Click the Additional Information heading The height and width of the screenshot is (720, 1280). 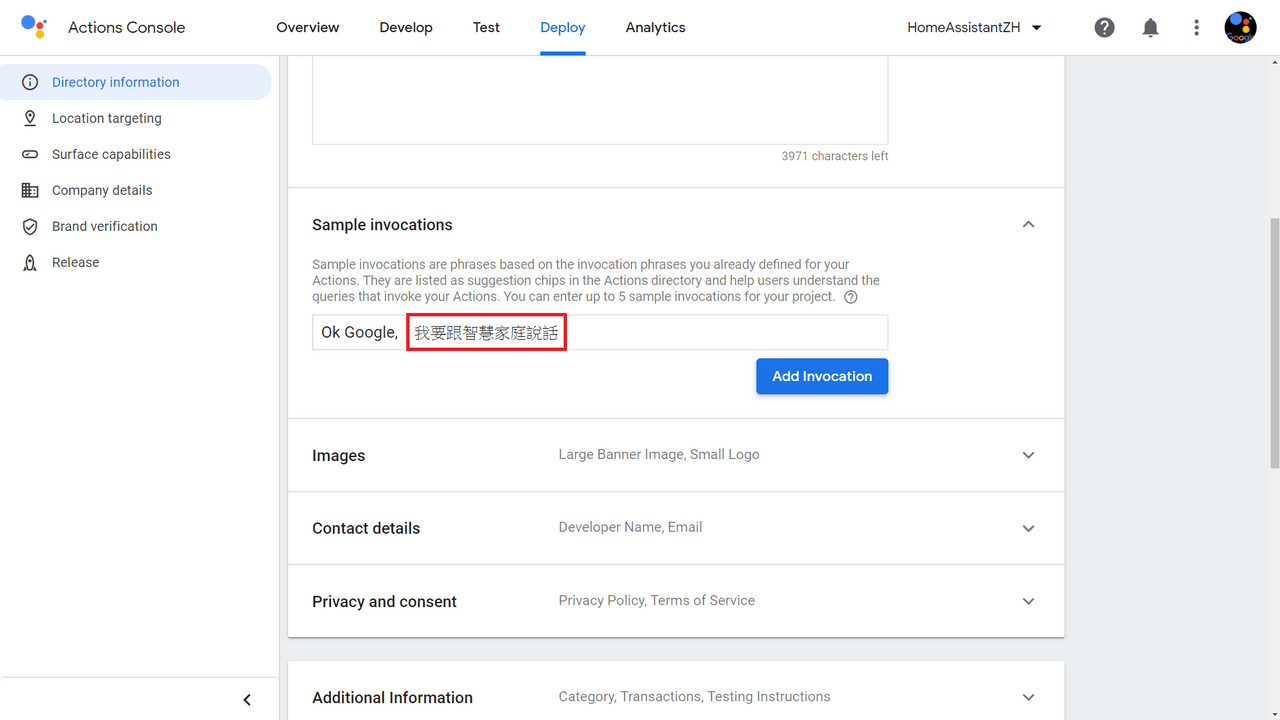(x=392, y=698)
